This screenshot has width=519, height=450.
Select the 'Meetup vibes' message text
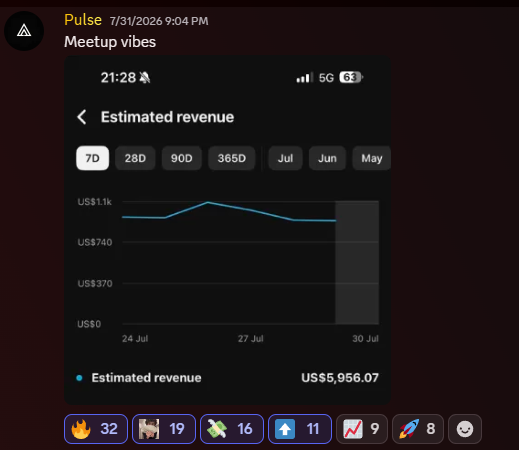110,42
